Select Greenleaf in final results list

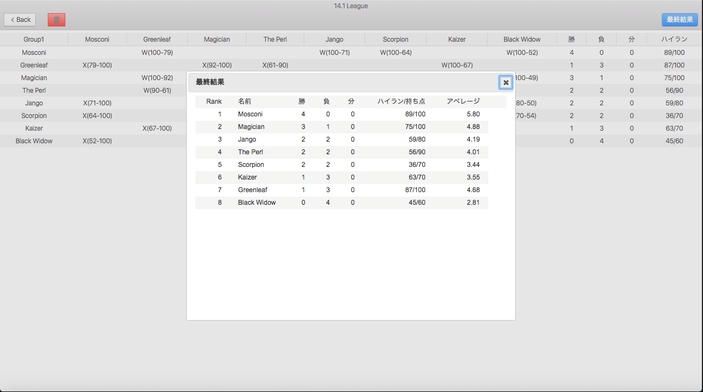[x=253, y=189]
